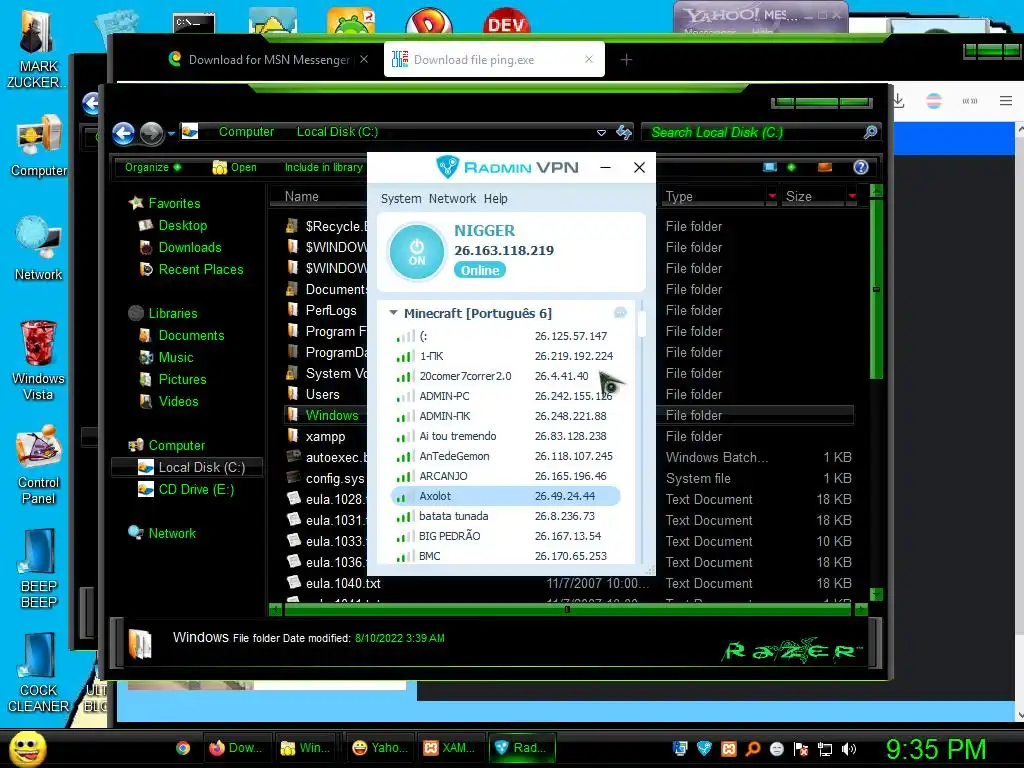Viewport: 1024px width, 768px height.
Task: Sort by the Name column header
Action: pos(302,197)
